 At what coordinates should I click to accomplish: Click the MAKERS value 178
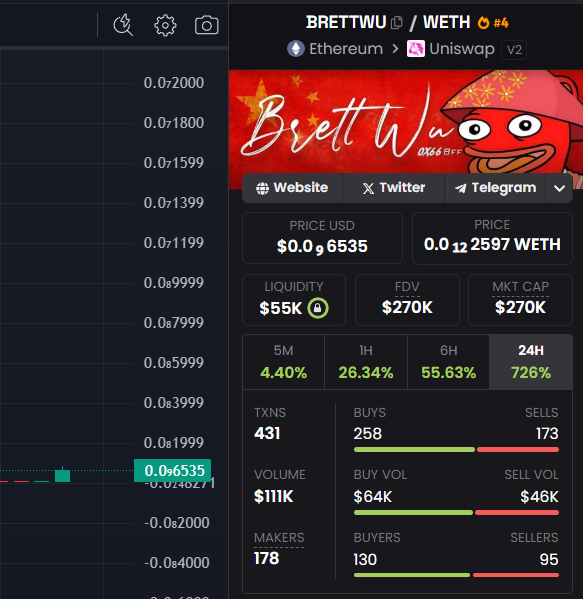267,559
